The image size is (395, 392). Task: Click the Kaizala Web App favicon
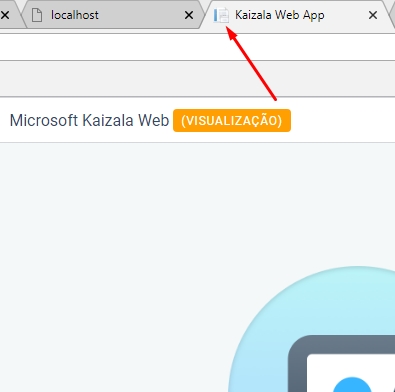coord(221,15)
